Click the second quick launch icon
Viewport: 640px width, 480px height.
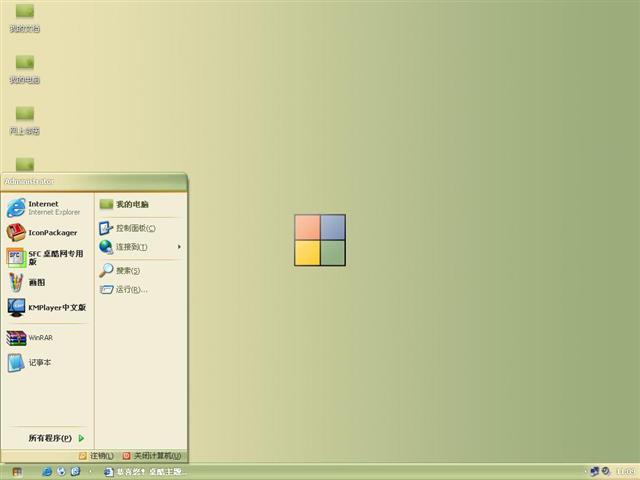(61, 472)
